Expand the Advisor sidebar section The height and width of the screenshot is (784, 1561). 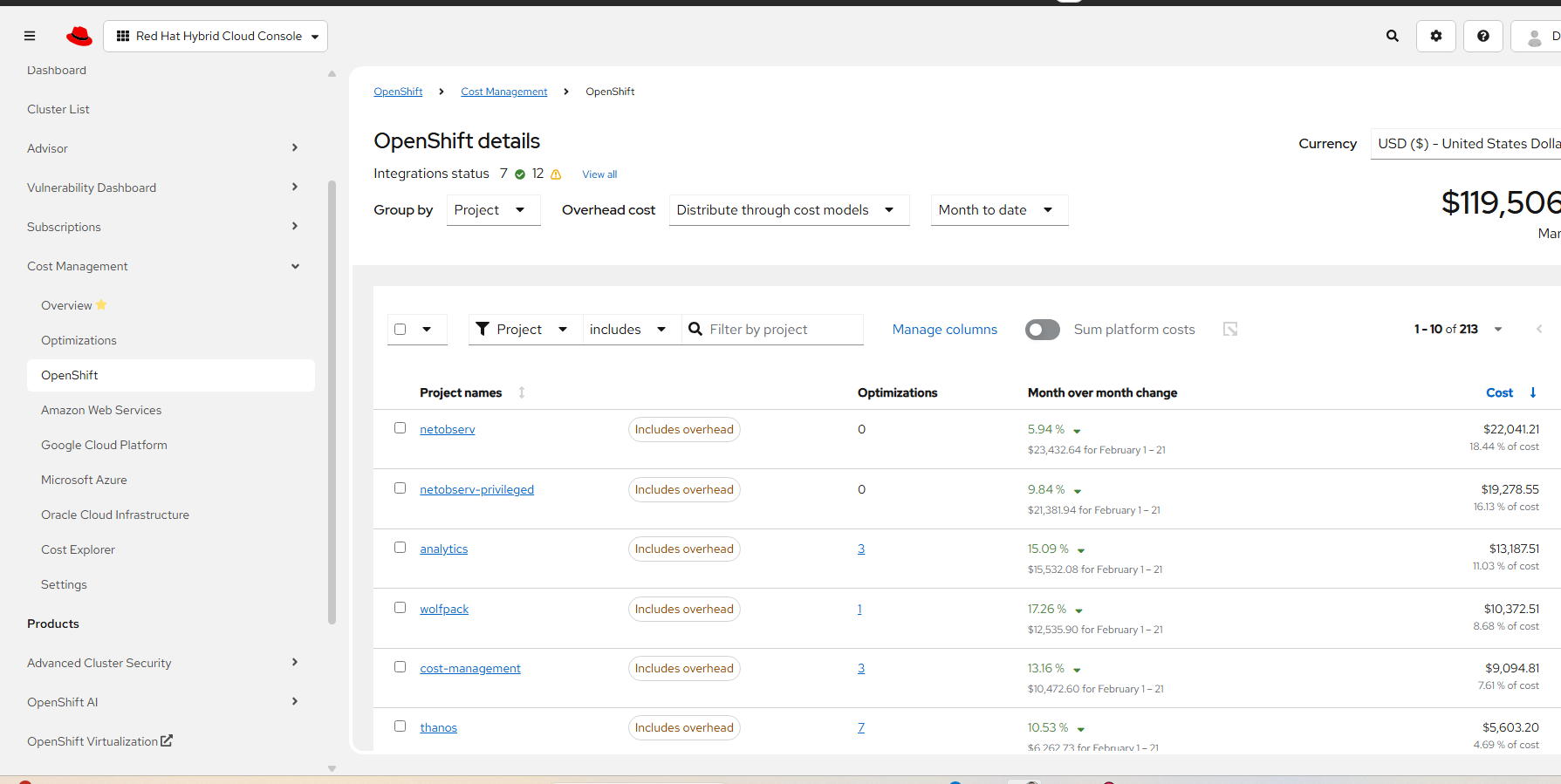tap(164, 148)
